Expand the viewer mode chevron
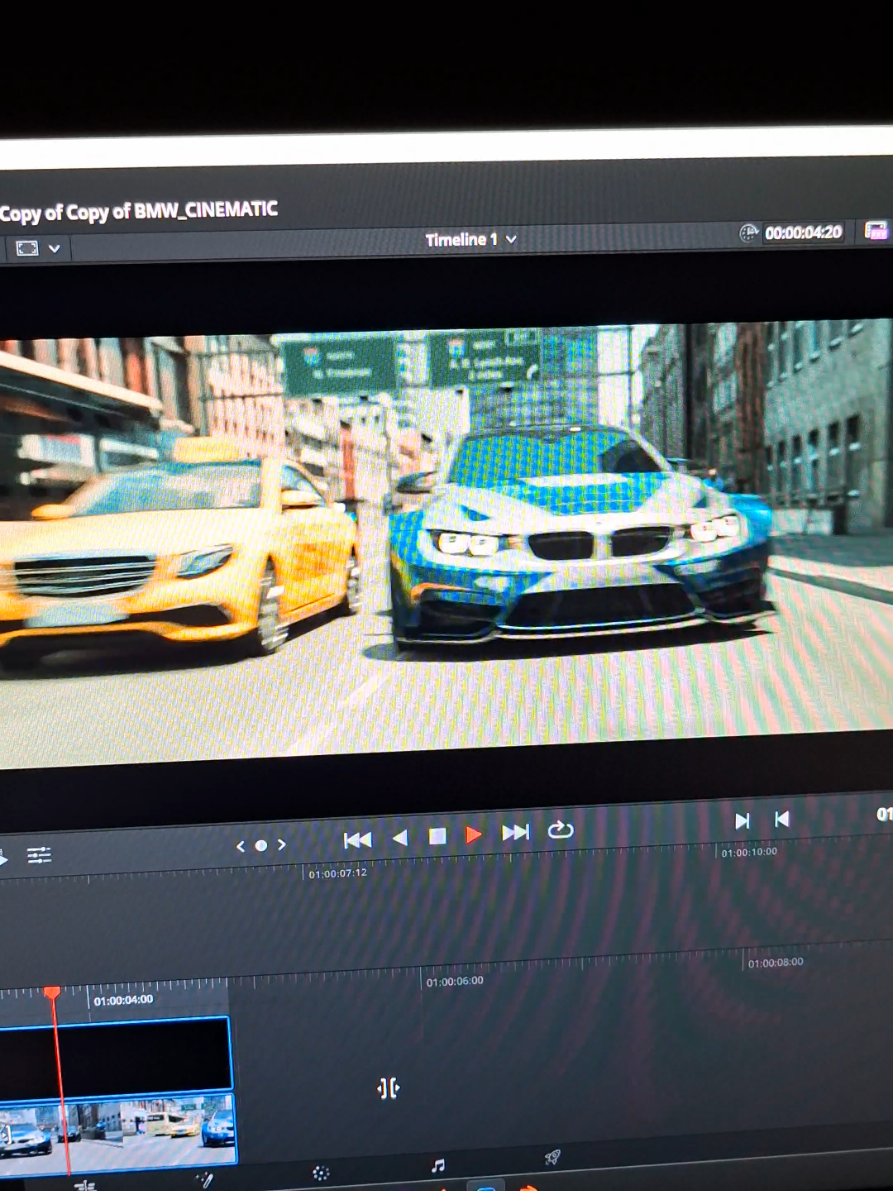 click(x=54, y=248)
